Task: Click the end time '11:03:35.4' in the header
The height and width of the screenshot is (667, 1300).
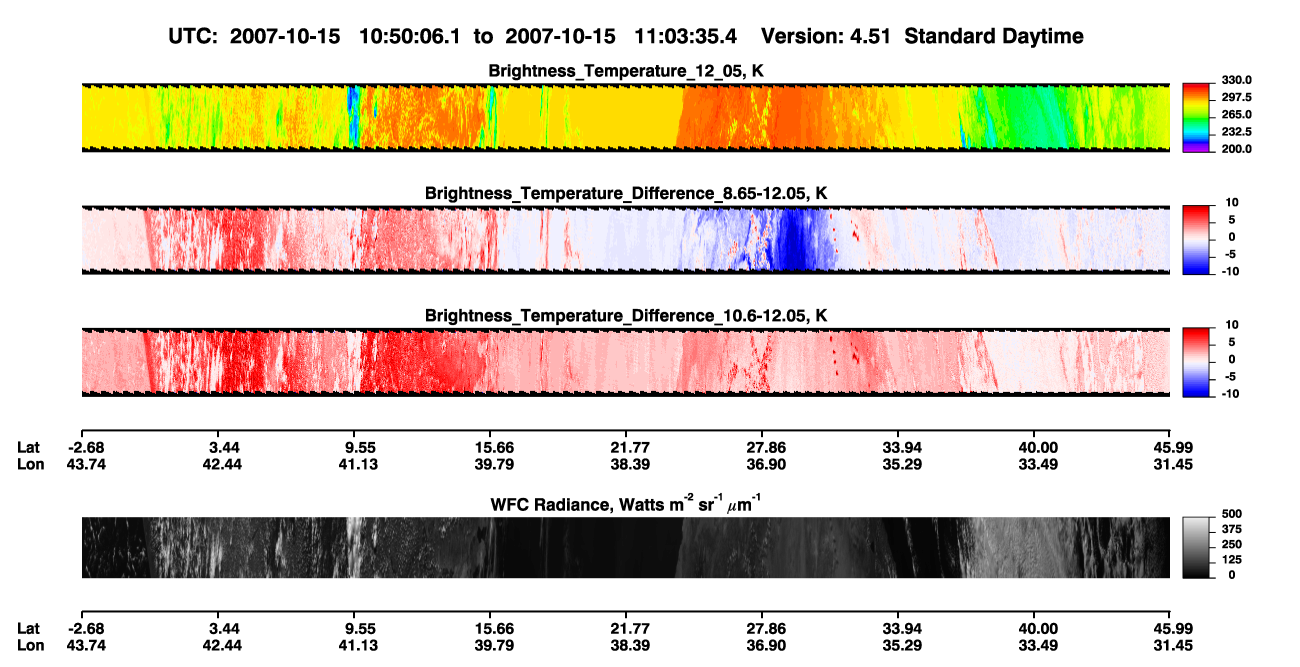Action: pyautogui.click(x=686, y=36)
